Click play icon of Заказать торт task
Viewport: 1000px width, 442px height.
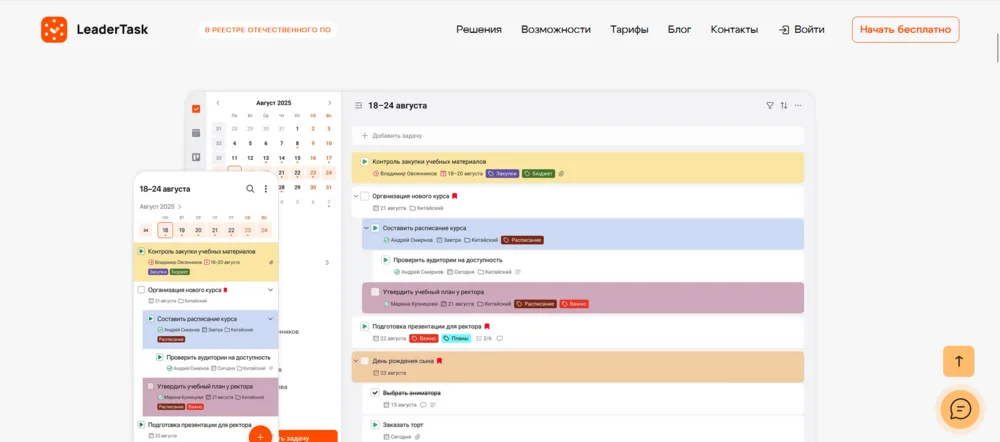[376, 424]
